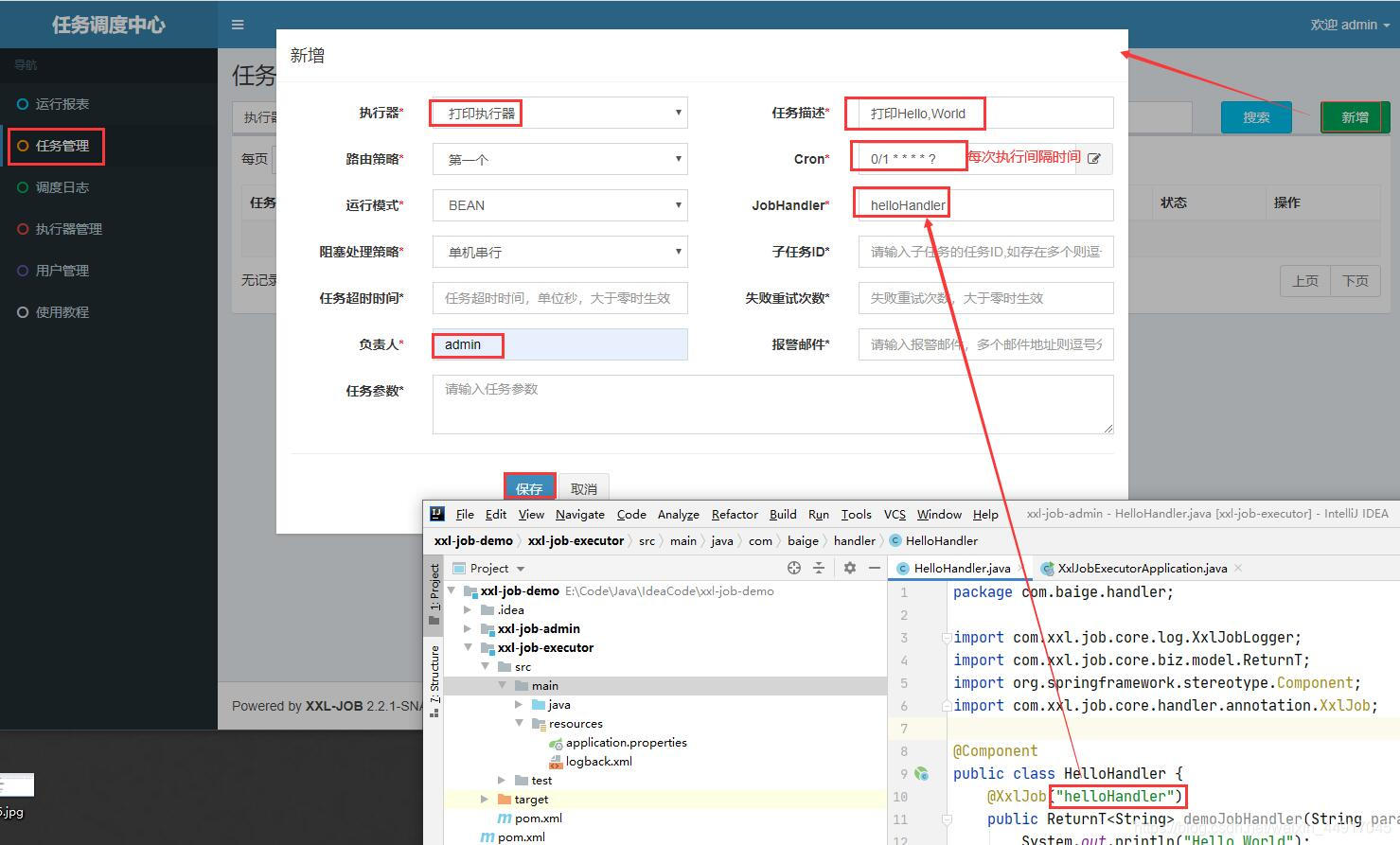Click the Spring bean gutter icon on line 9
This screenshot has height=845, width=1400.
coord(921,774)
